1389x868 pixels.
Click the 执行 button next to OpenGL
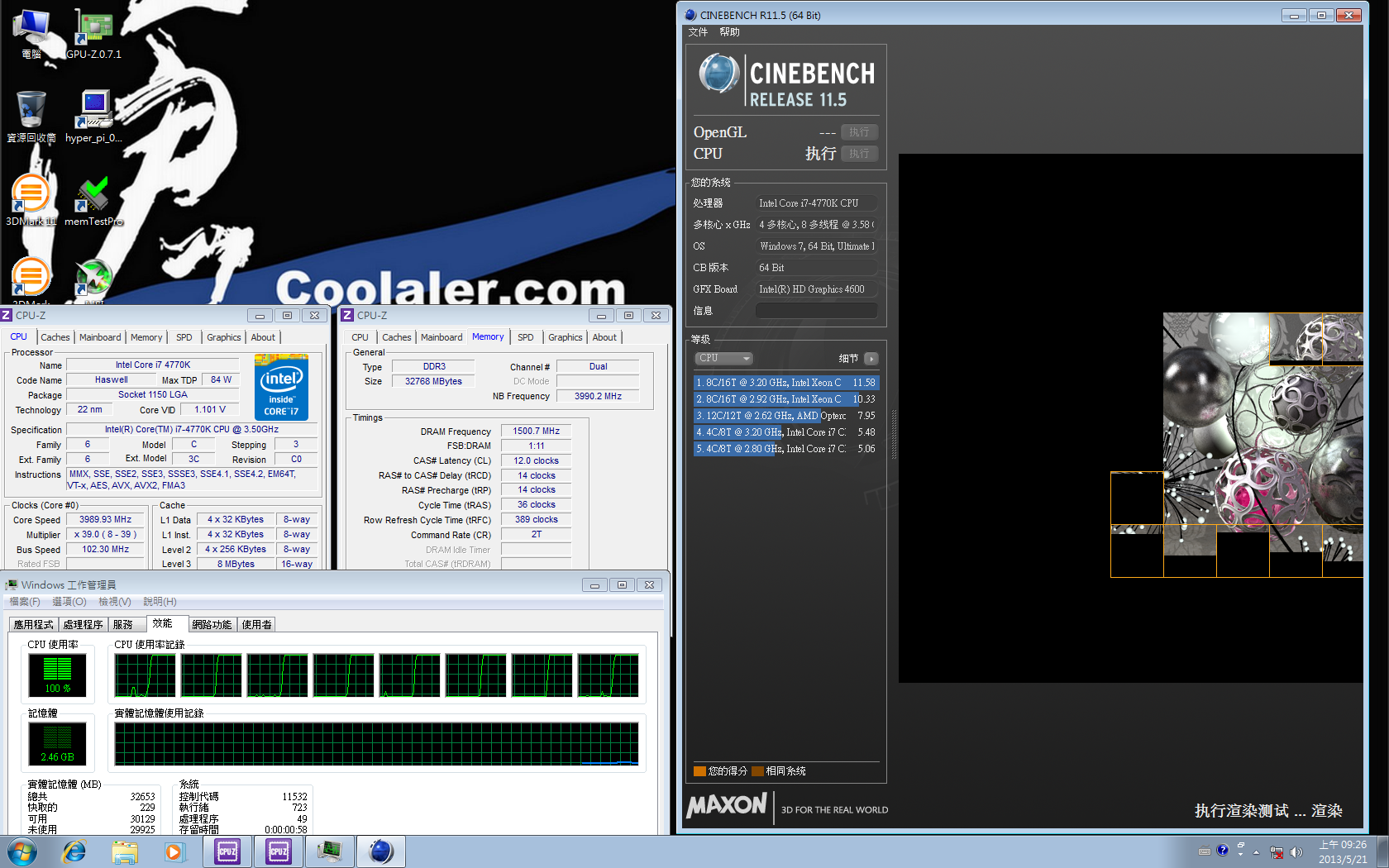(859, 132)
